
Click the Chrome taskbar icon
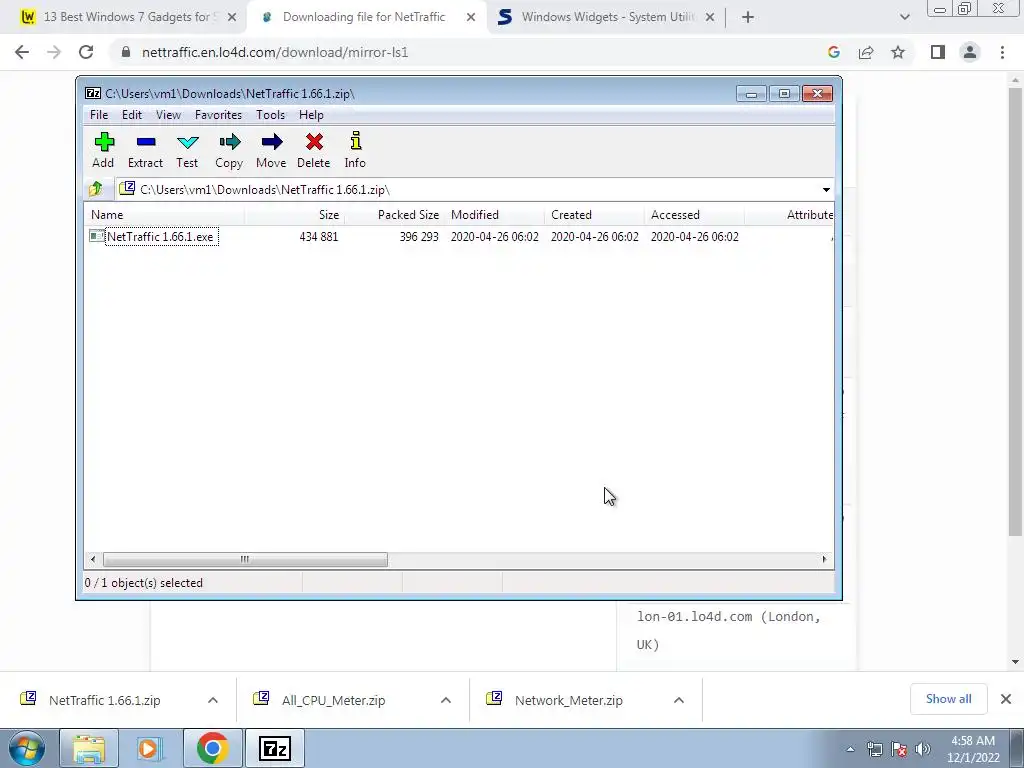tap(213, 748)
